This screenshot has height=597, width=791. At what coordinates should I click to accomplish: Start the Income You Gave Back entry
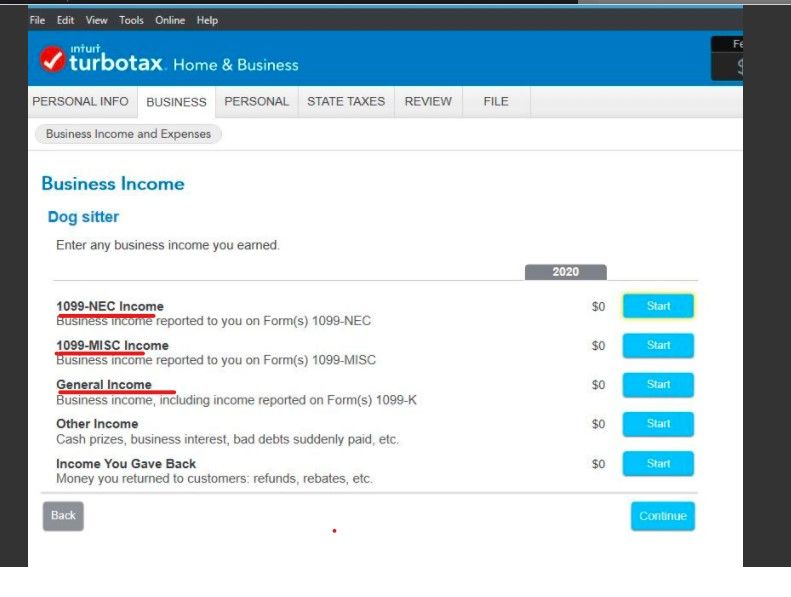[658, 464]
